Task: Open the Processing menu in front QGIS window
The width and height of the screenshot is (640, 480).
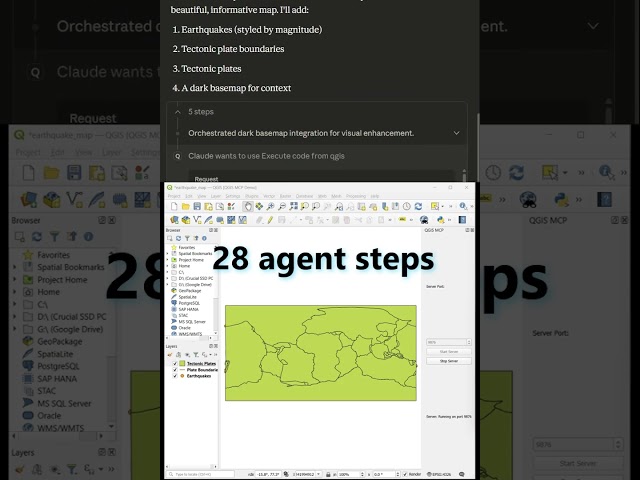Action: [356, 196]
